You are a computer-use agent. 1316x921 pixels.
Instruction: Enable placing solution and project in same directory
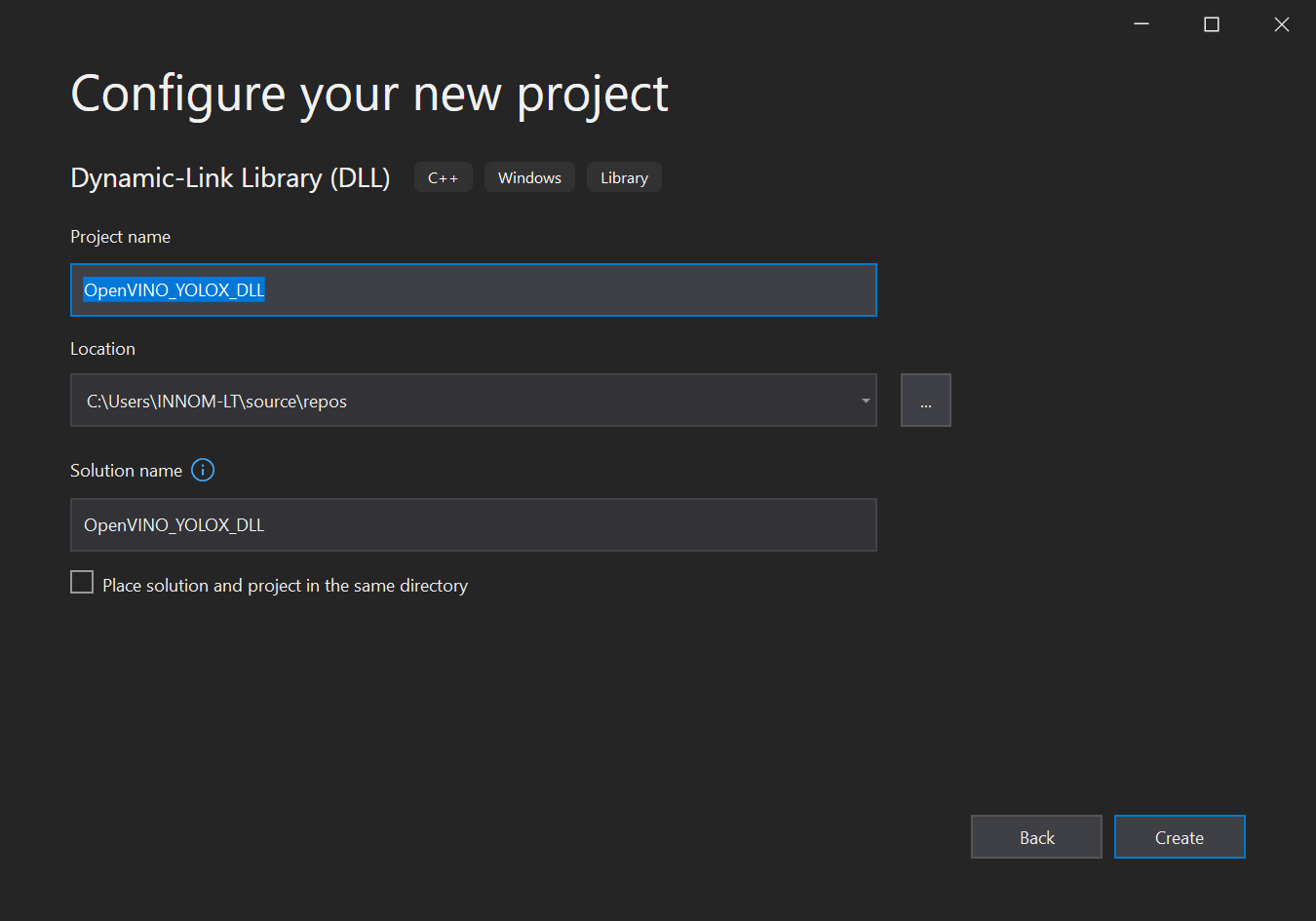pyautogui.click(x=82, y=583)
